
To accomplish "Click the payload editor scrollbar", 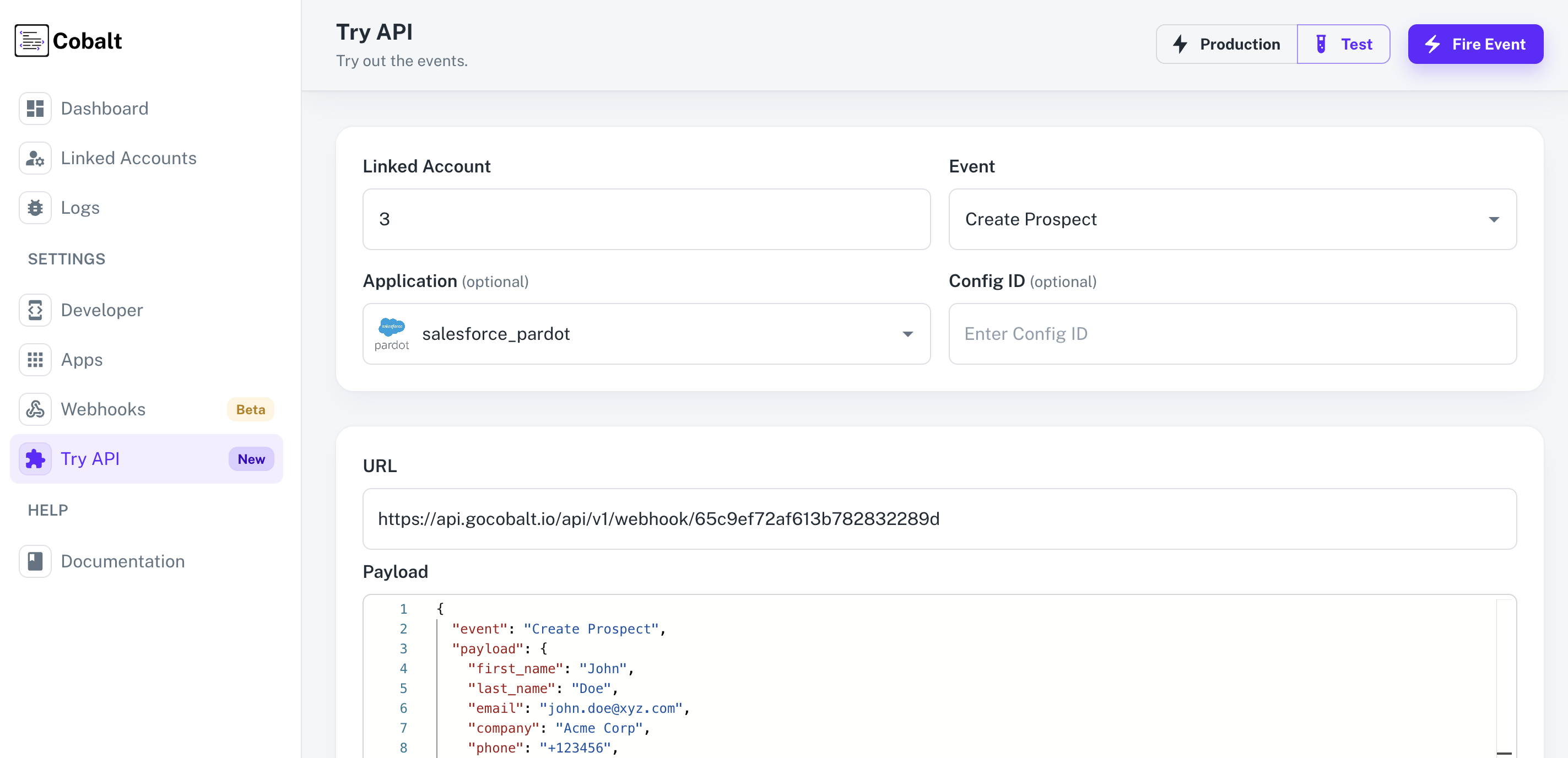I will pos(1505,676).
